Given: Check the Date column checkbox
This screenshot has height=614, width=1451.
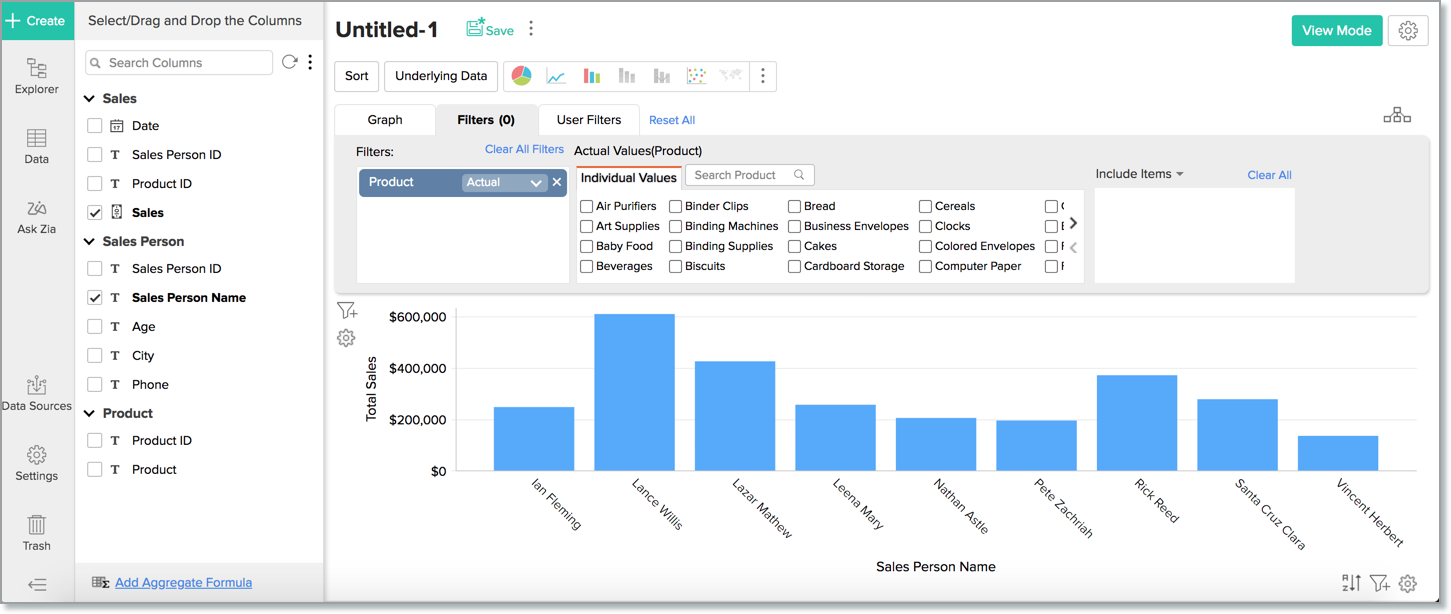Looking at the screenshot, I should click(x=95, y=126).
